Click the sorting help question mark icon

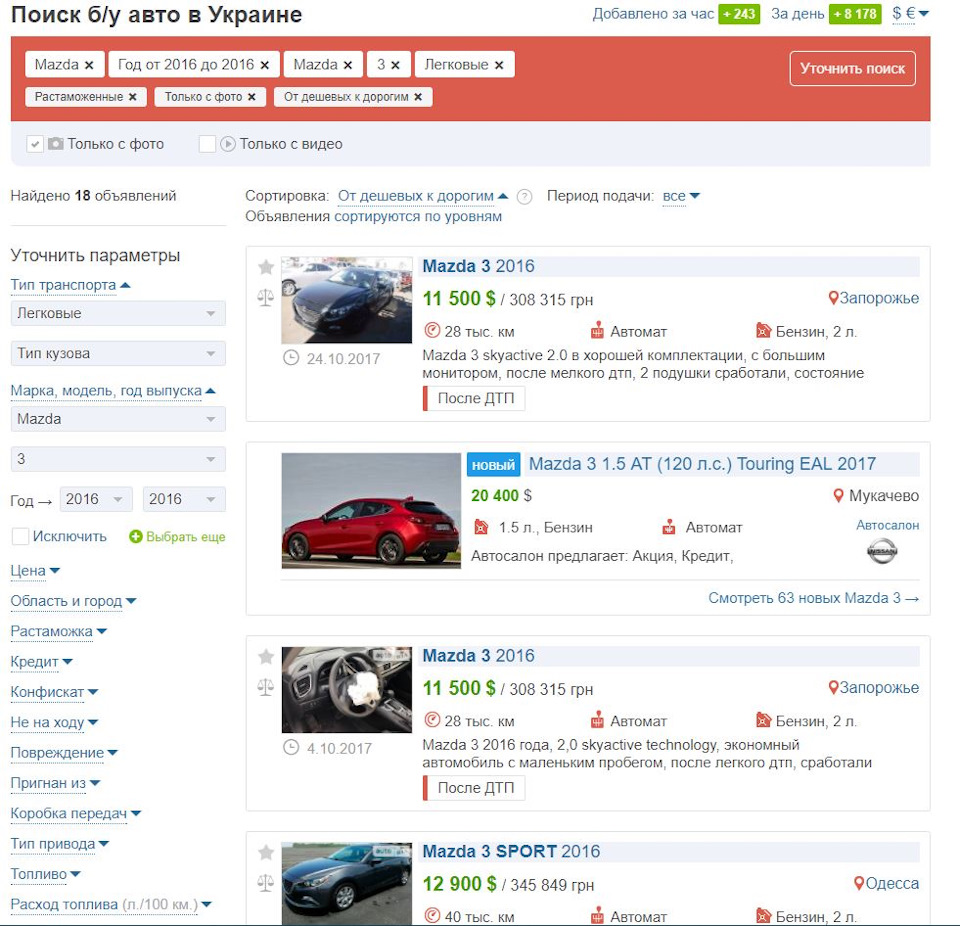pyautogui.click(x=524, y=197)
